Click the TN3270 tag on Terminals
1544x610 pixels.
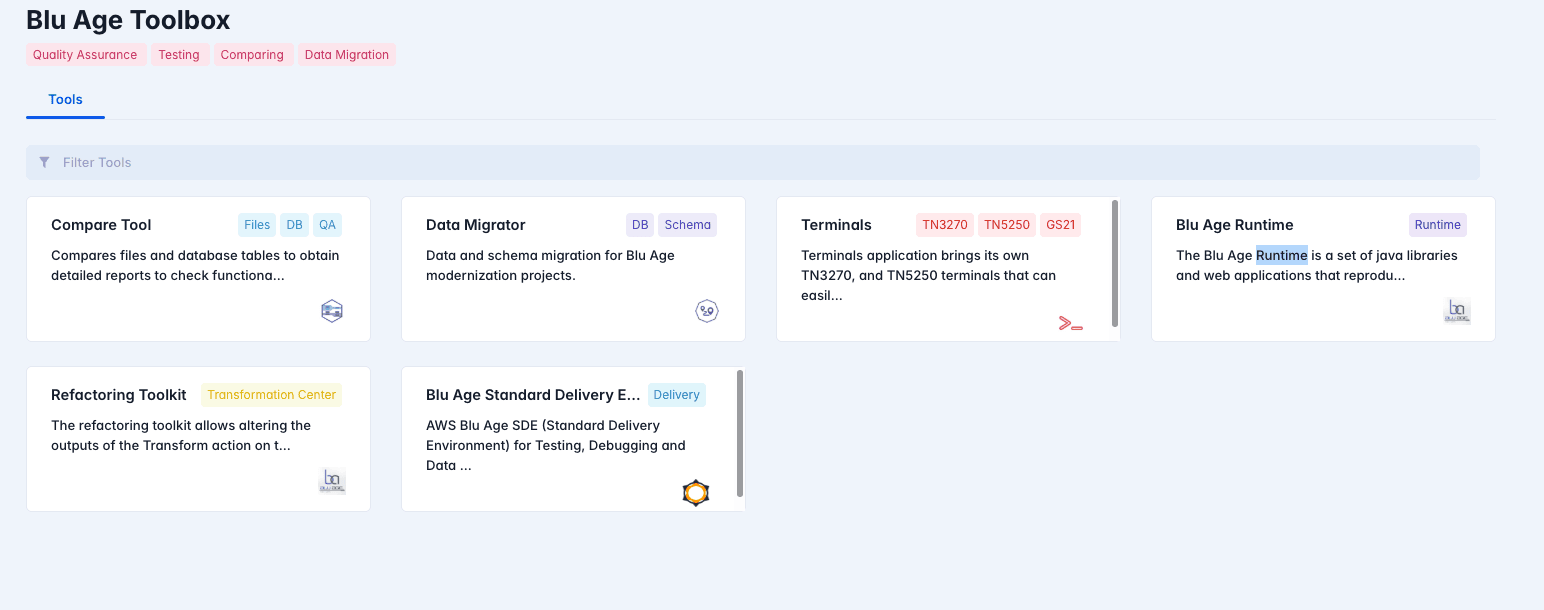(x=945, y=225)
